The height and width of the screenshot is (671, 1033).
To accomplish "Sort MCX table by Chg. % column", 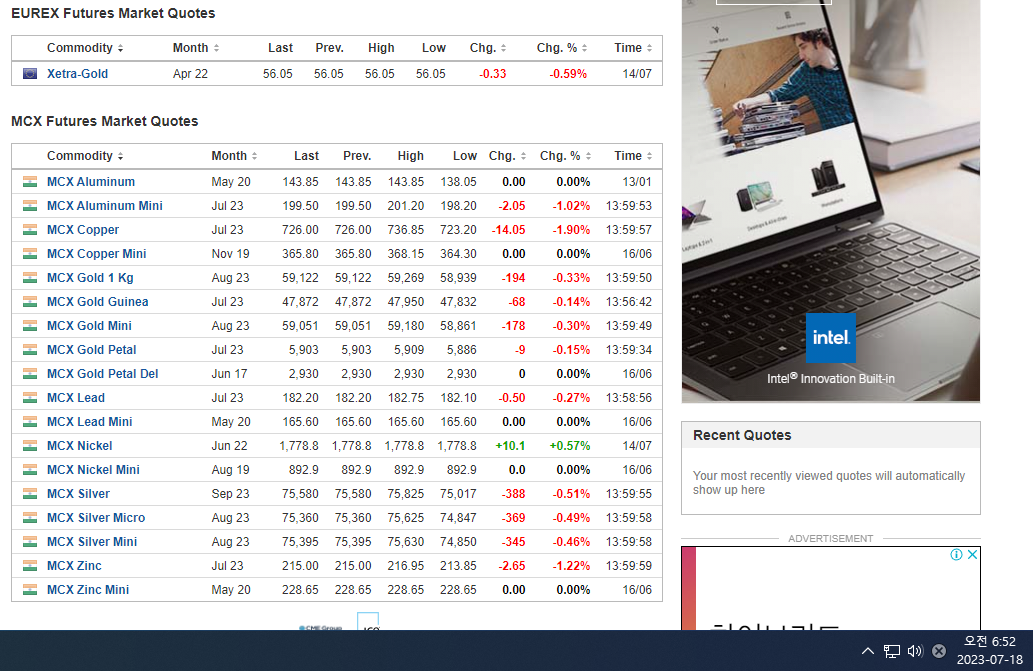I will 565,156.
